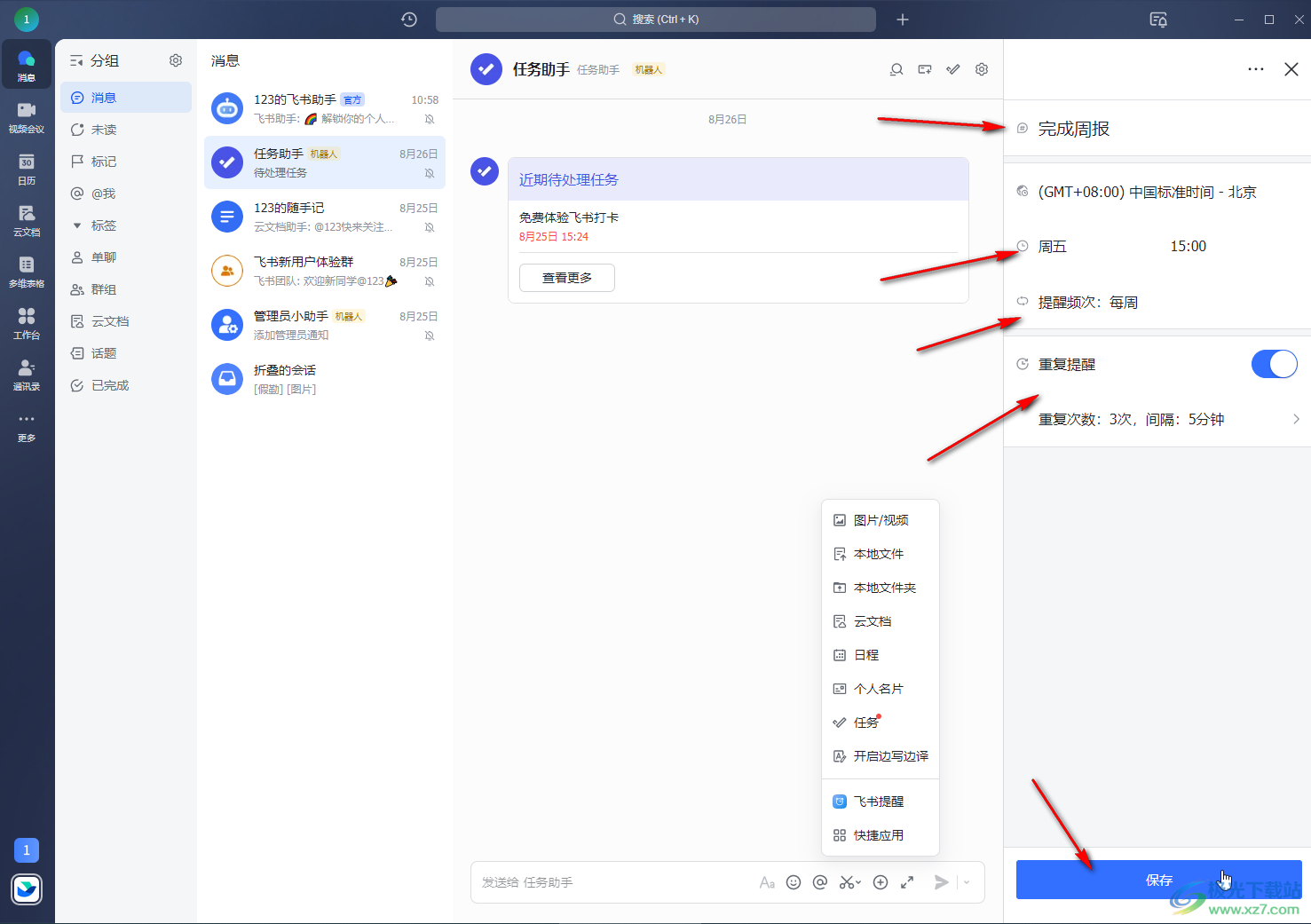Screen dimensions: 1311x924
Task: Click the emoji icon in message input
Action: [x=794, y=882]
